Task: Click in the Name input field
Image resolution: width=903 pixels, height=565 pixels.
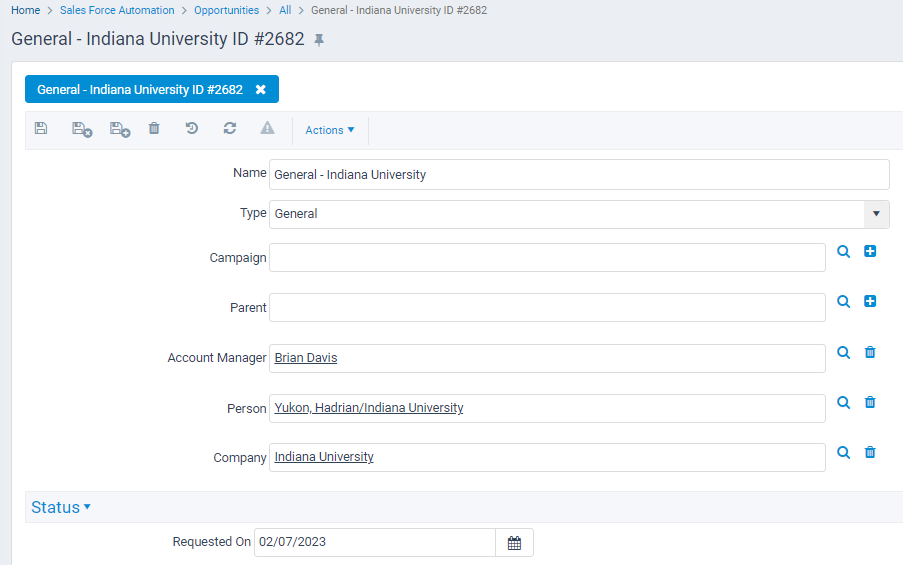Action: pos(579,175)
